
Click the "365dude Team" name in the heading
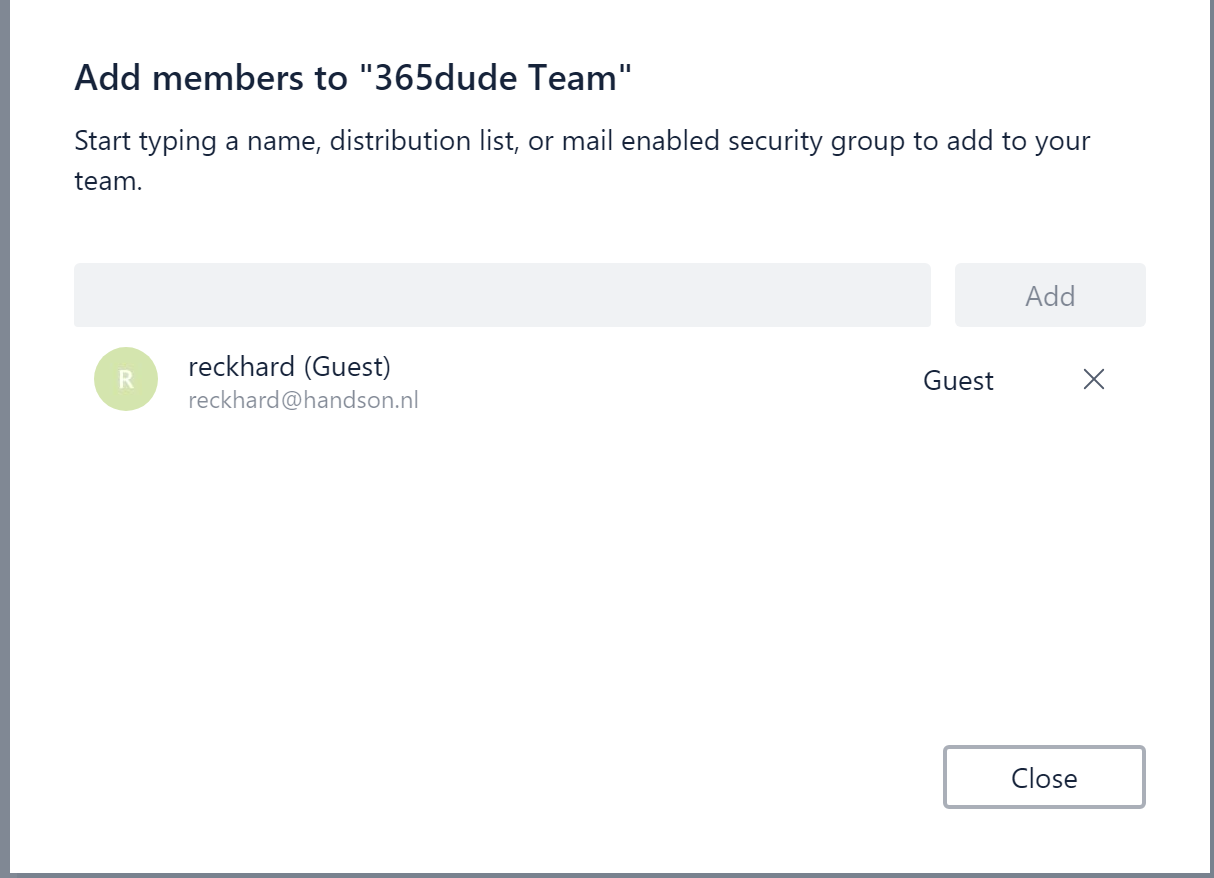point(495,78)
